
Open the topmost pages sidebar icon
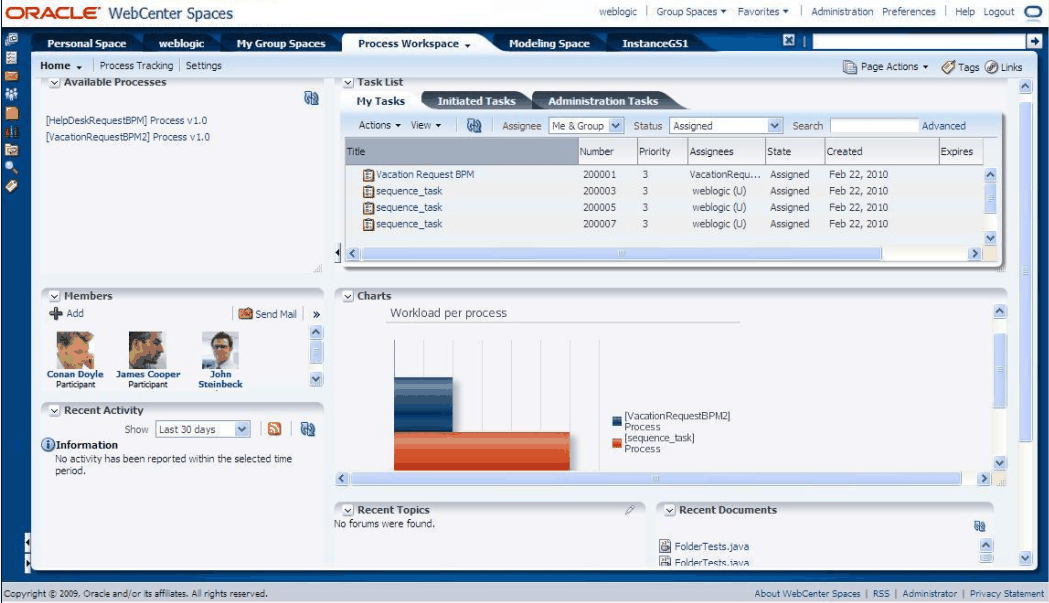(x=11, y=39)
